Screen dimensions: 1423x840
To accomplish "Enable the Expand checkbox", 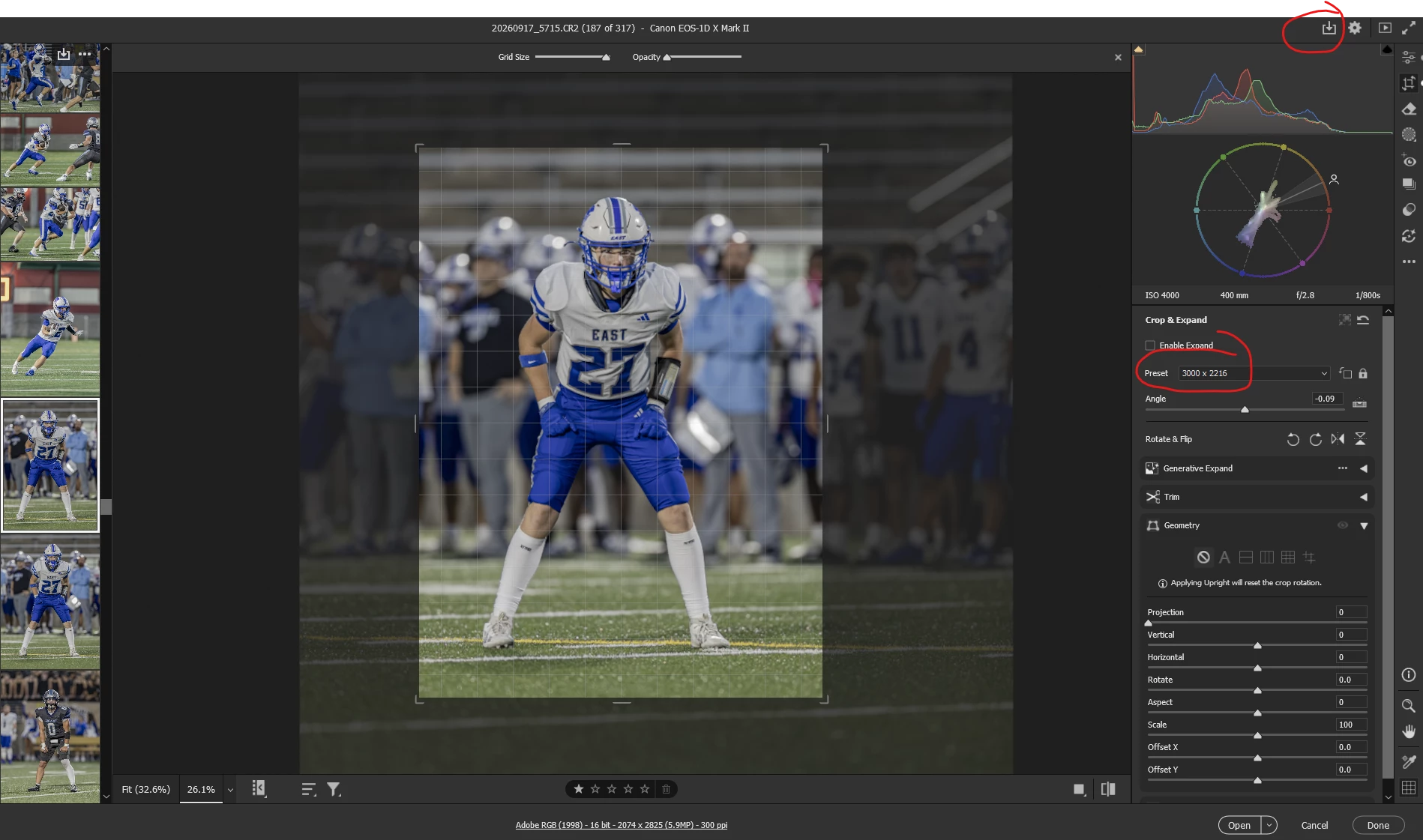I will [x=1150, y=345].
